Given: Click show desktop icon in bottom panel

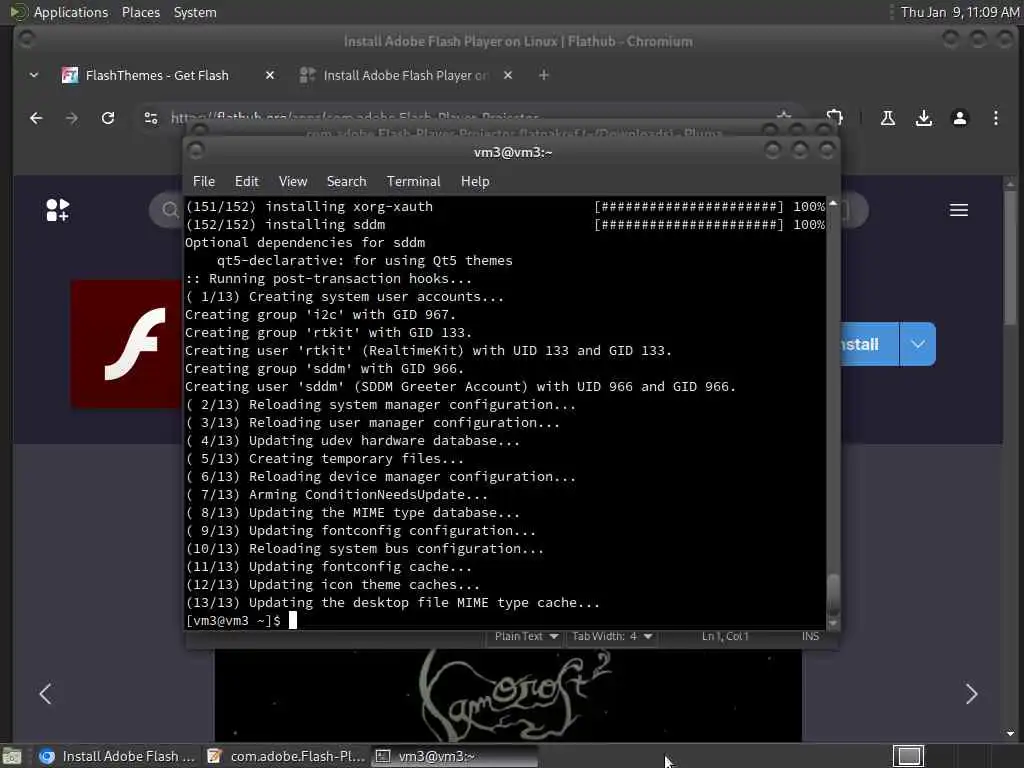Looking at the screenshot, I should tap(12, 756).
